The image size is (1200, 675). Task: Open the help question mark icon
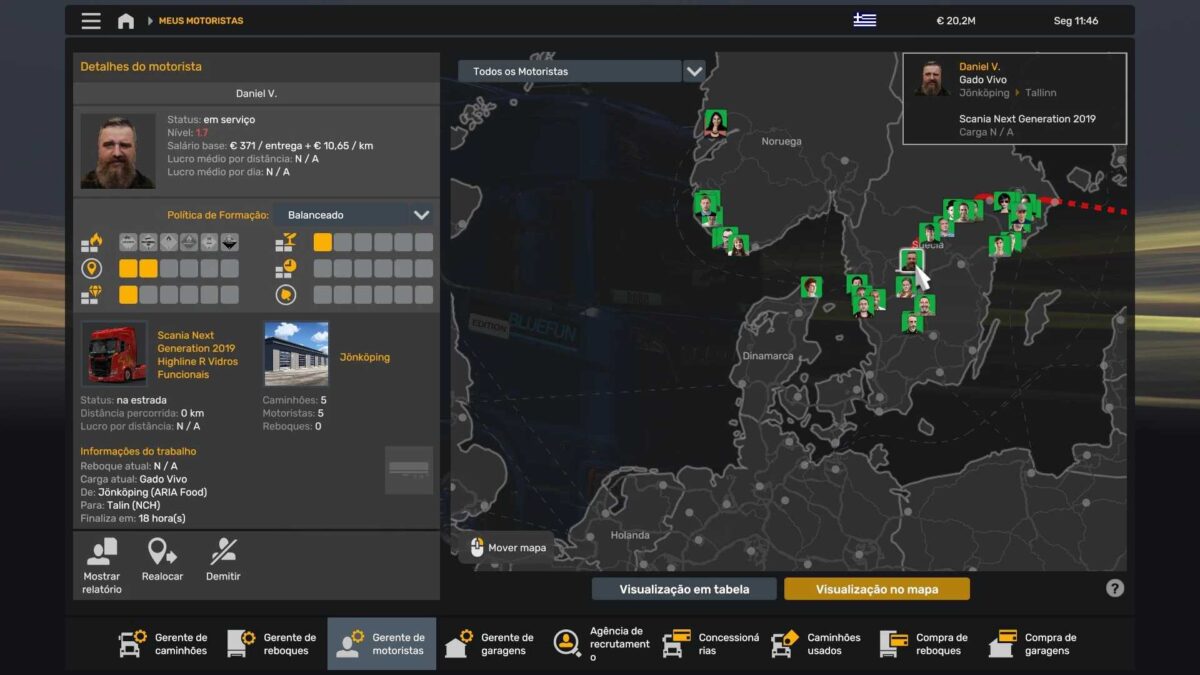pyautogui.click(x=1115, y=588)
